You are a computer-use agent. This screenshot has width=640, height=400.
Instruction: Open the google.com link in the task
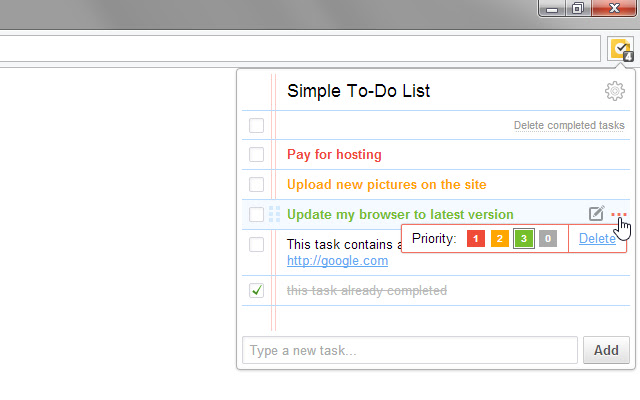coord(337,261)
